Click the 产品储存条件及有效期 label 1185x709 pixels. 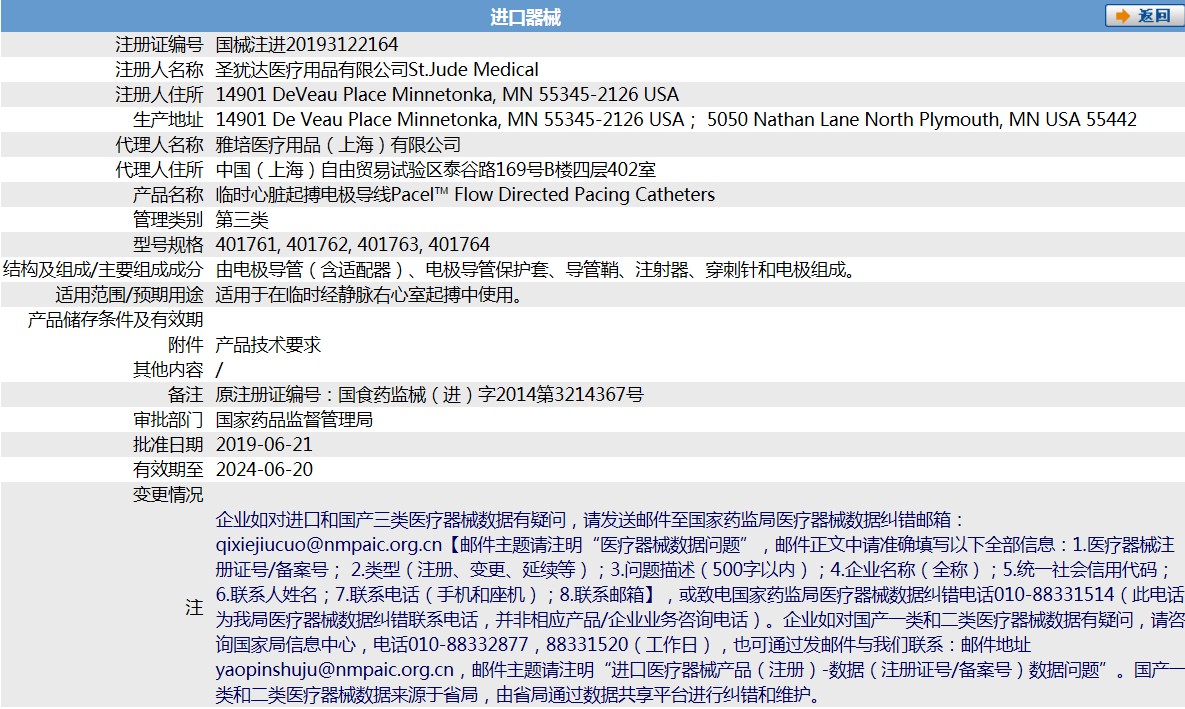coord(116,319)
